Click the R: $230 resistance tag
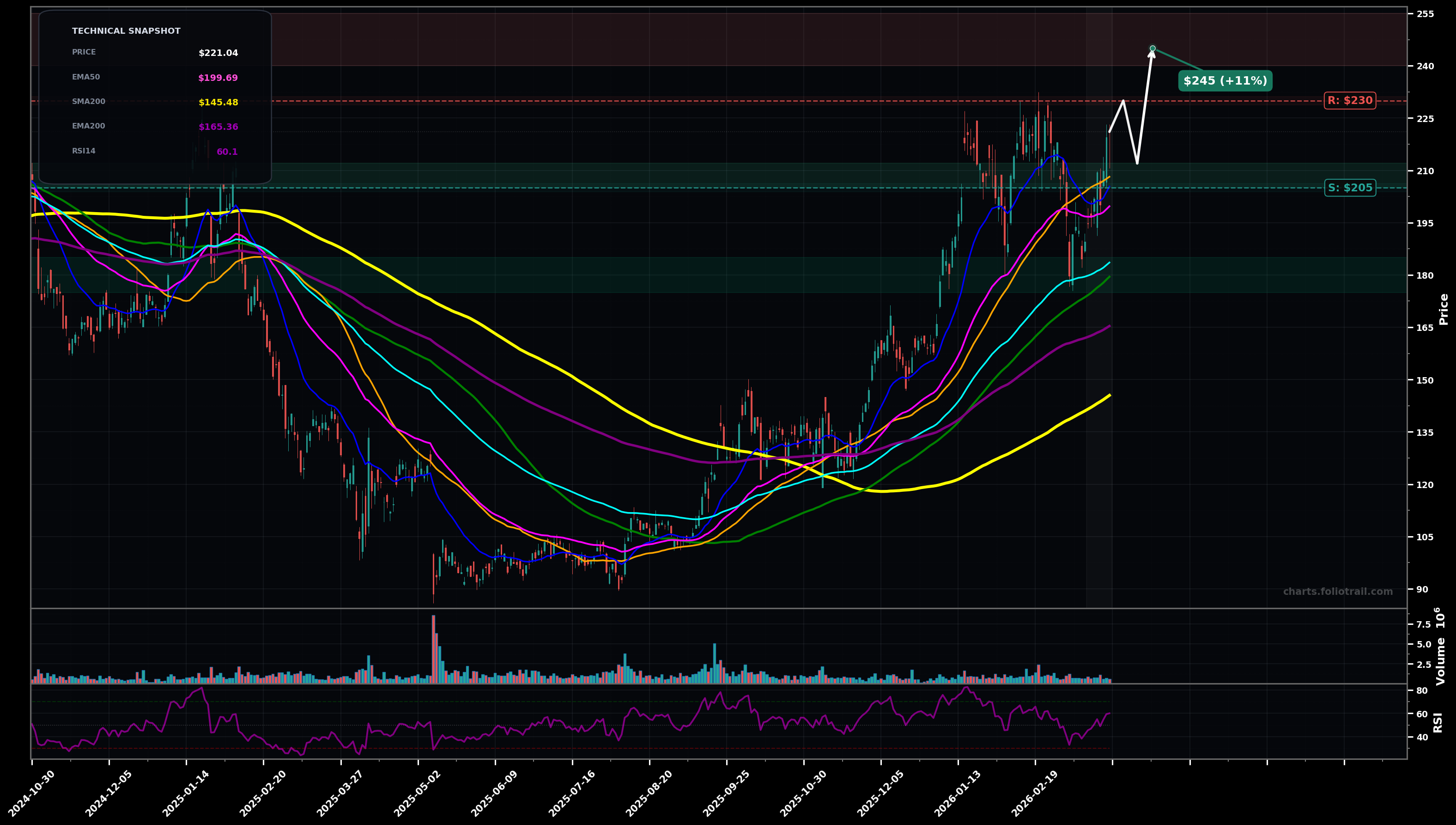The height and width of the screenshot is (825, 1456). pos(1350,101)
